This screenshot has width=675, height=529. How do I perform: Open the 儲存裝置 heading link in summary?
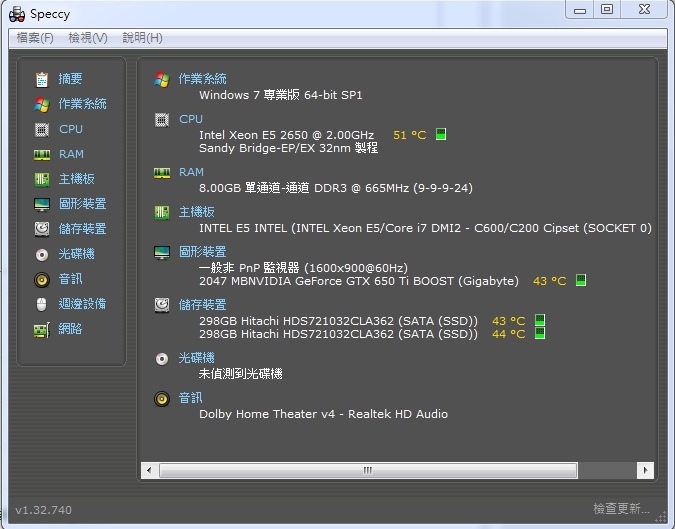tap(202, 305)
